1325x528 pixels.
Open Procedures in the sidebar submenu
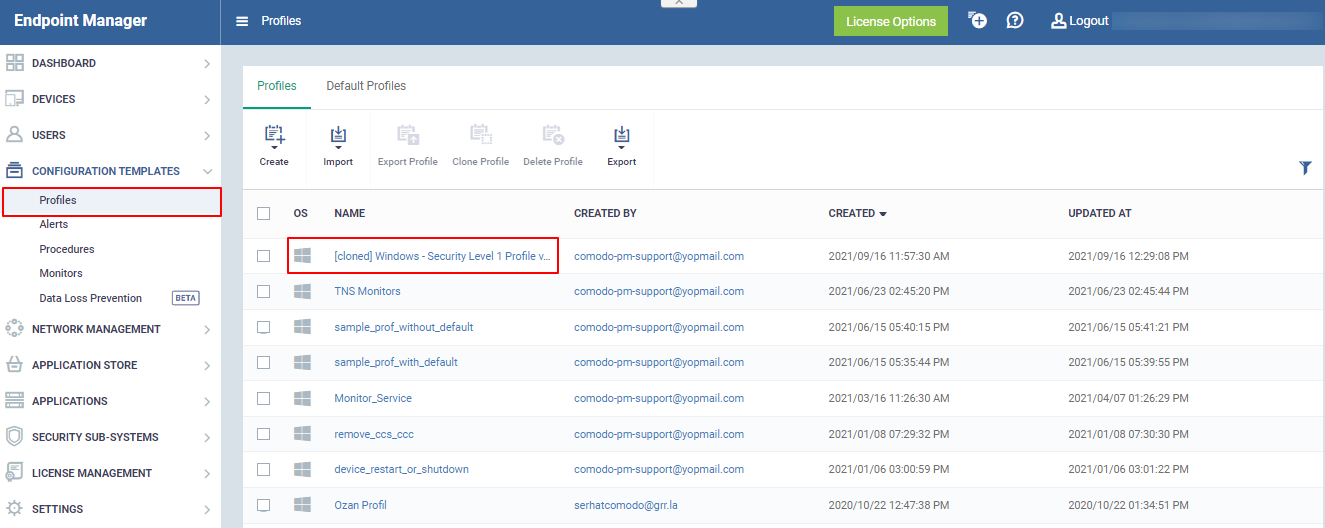[67, 249]
